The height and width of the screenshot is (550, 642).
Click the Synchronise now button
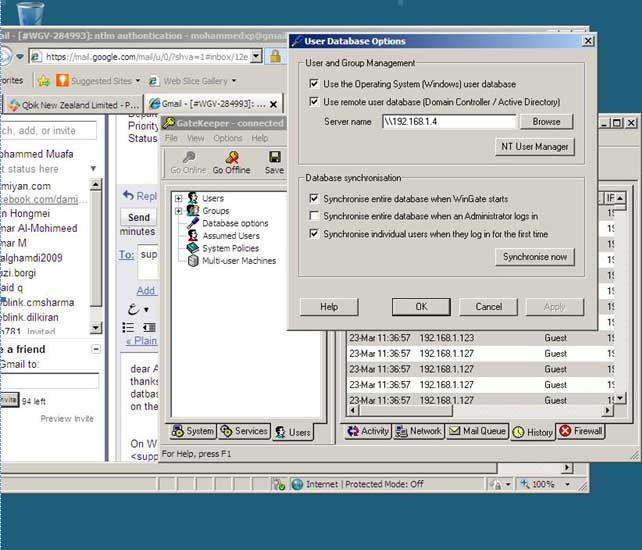point(535,257)
